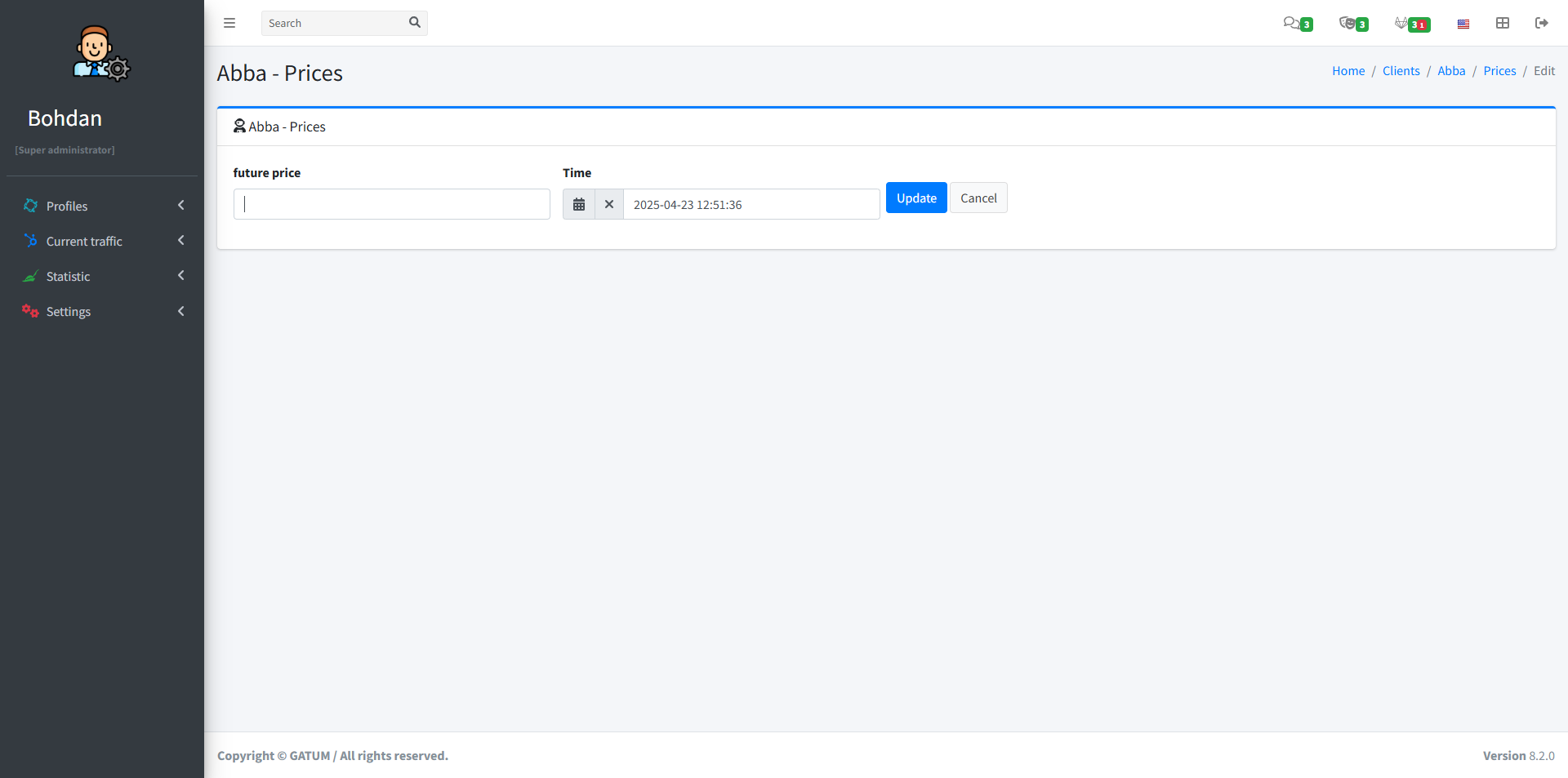Click the grid layout icon
Image resolution: width=1568 pixels, height=778 pixels.
(1503, 23)
